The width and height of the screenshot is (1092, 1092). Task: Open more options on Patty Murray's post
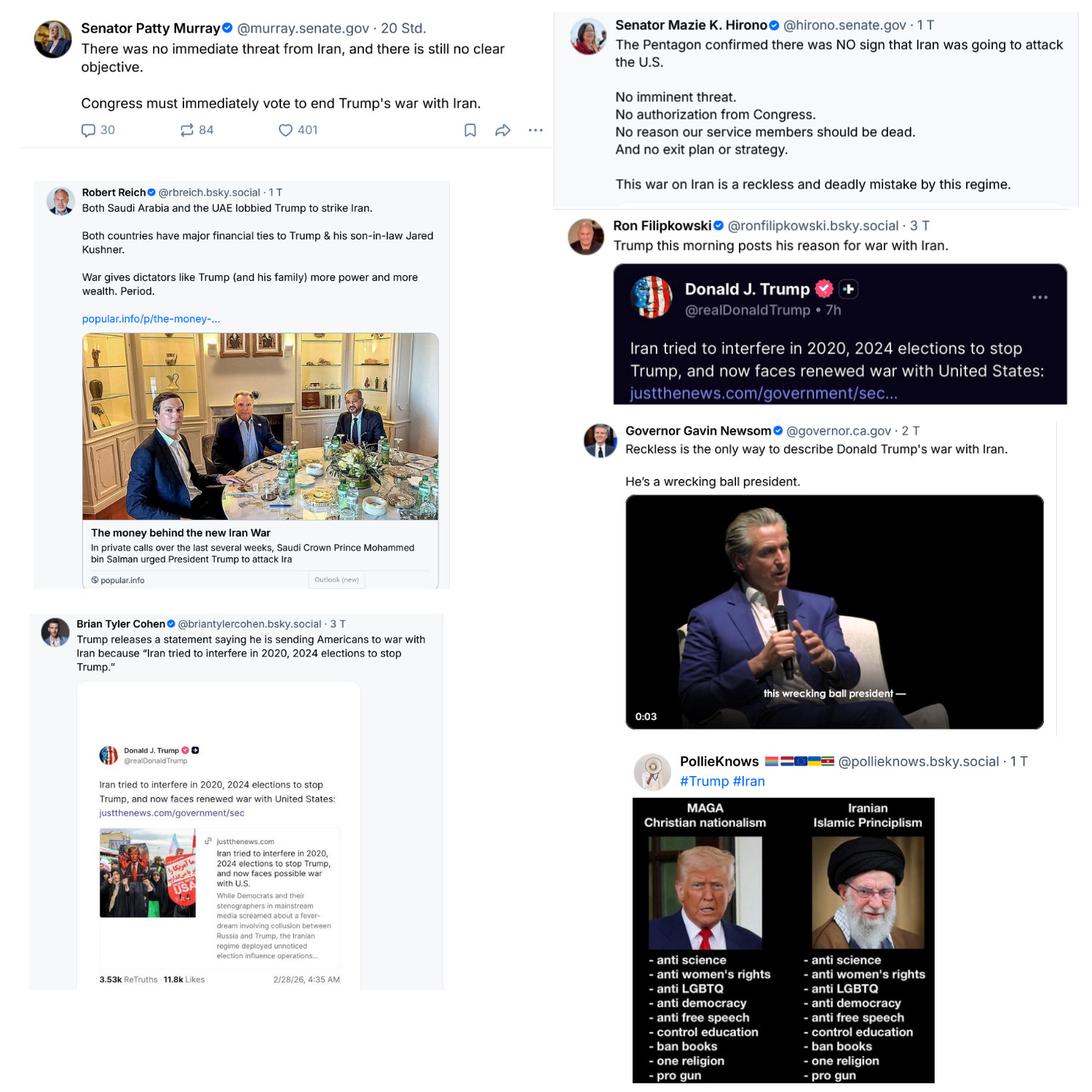pyautogui.click(x=536, y=130)
